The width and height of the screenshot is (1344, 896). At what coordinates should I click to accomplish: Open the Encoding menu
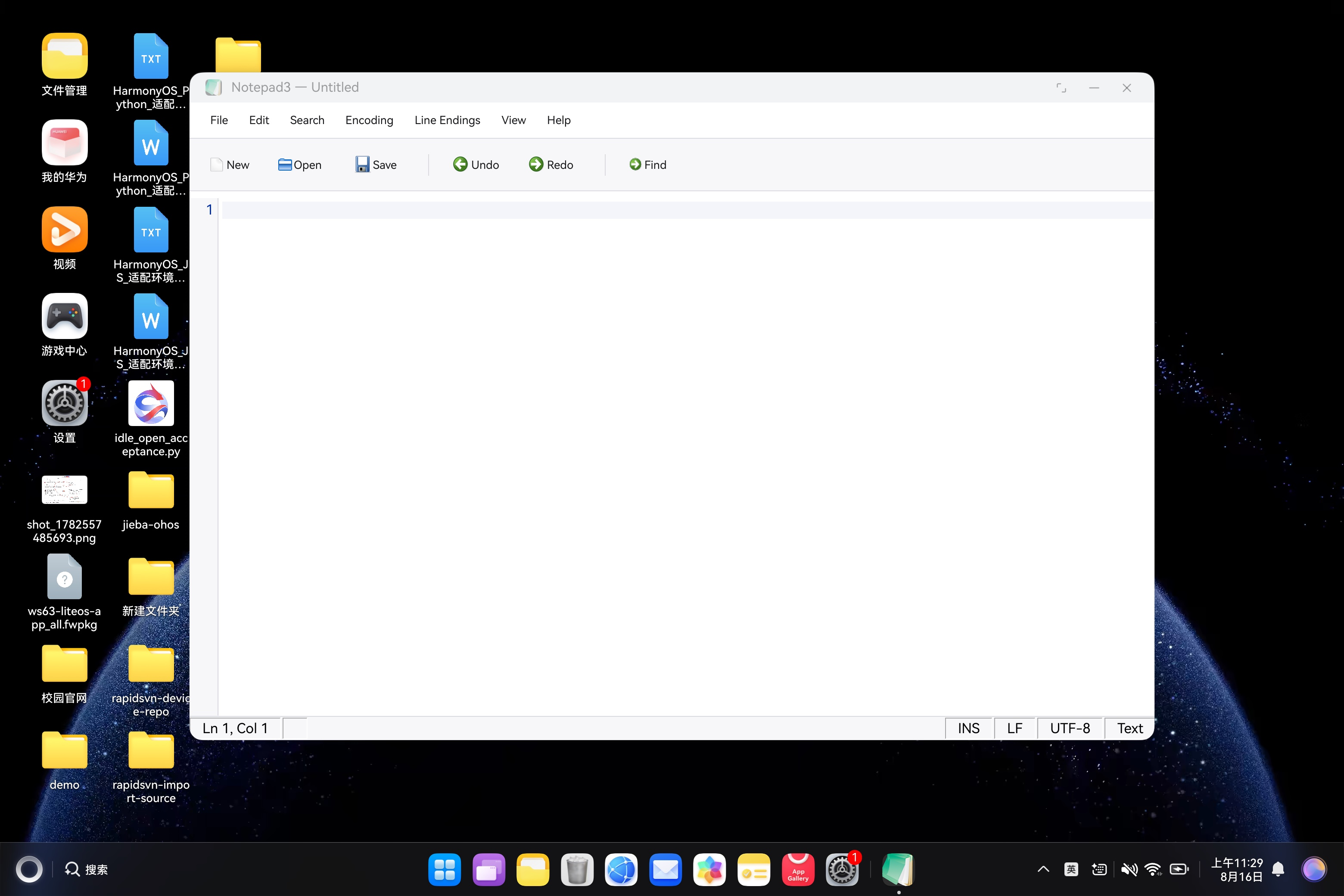tap(369, 120)
